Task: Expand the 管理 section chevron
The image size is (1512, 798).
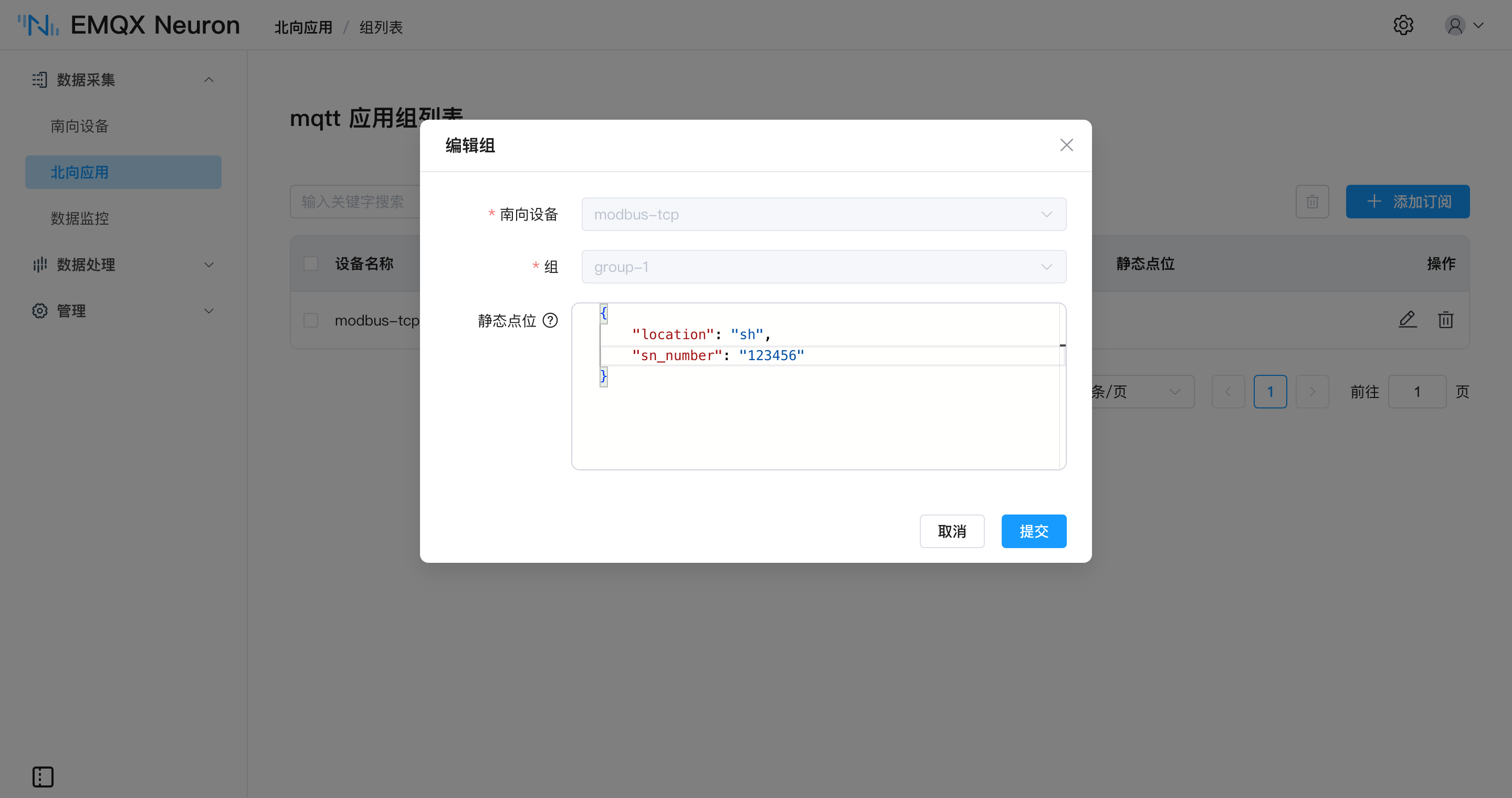Action: click(208, 311)
